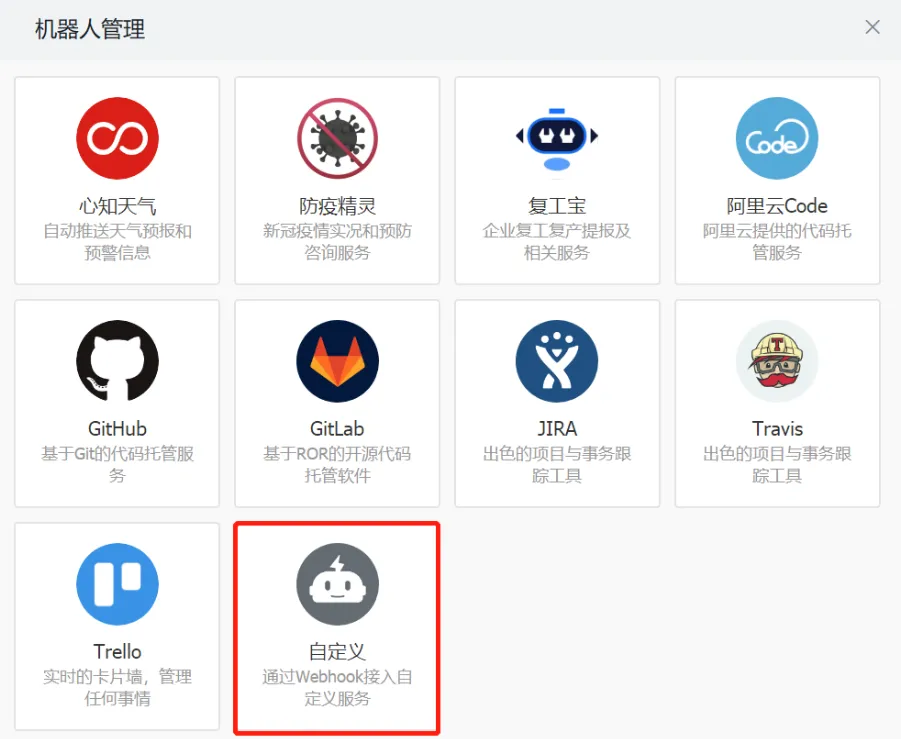The width and height of the screenshot is (901, 739).
Task: Select the GitLab fox logo icon
Action: coord(336,361)
